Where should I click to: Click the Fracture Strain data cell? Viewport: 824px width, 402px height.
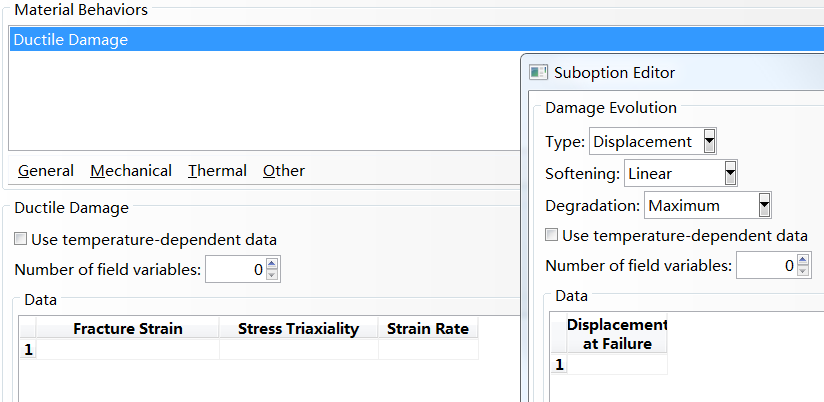click(x=127, y=350)
